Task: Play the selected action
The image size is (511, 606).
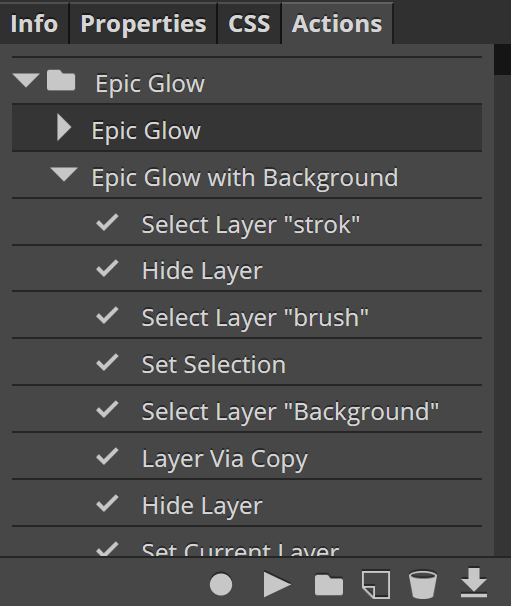Action: [x=277, y=584]
